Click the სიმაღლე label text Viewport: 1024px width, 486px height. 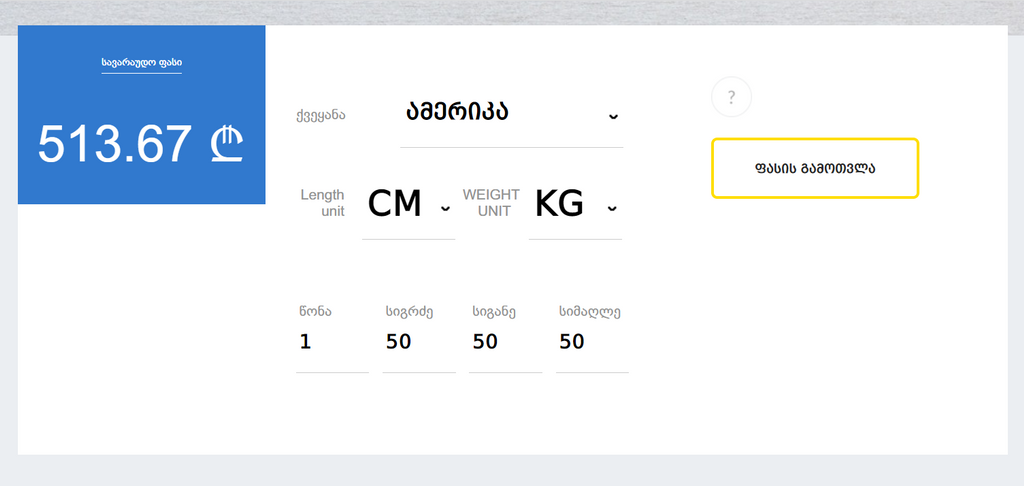click(x=590, y=312)
